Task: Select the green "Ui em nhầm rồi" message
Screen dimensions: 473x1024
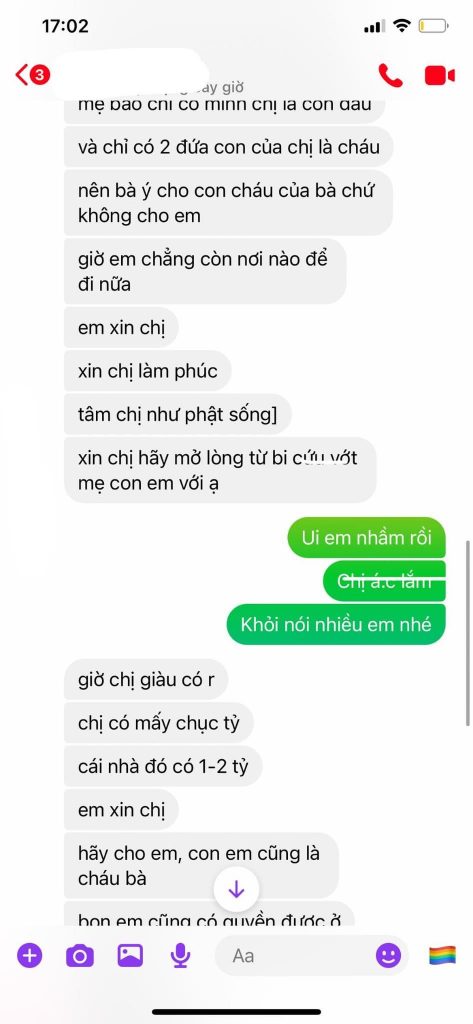Action: pos(366,537)
